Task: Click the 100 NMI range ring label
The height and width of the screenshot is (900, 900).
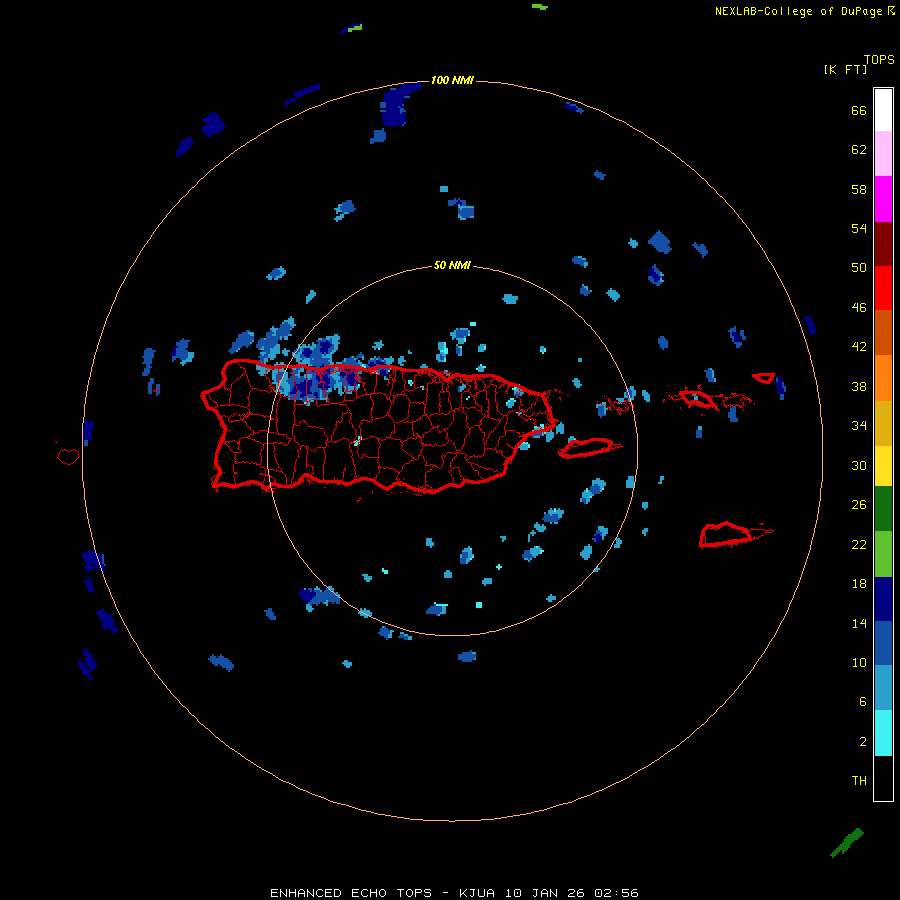Action: tap(452, 80)
